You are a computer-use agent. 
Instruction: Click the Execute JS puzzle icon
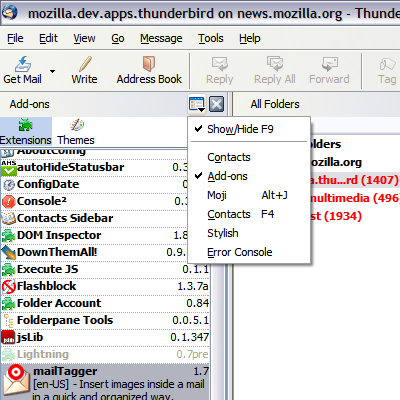click(9, 270)
